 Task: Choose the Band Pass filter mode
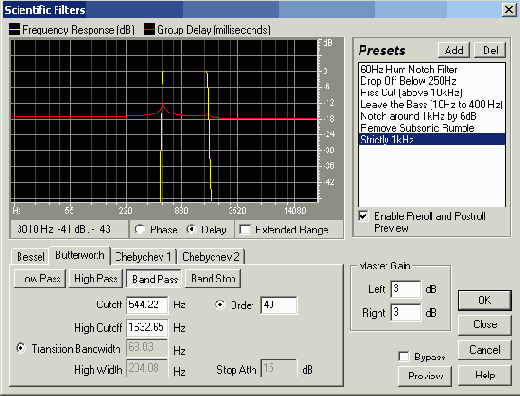point(155,279)
